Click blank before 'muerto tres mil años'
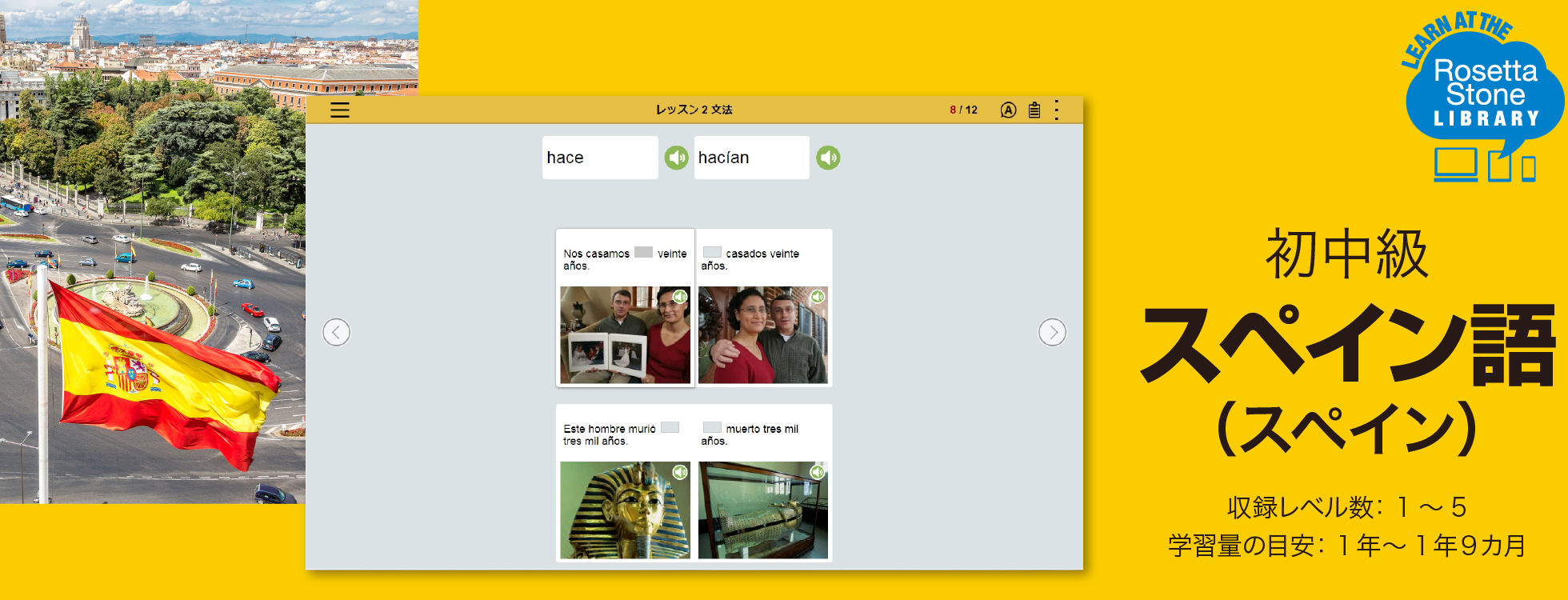Viewport: 1568px width, 600px height. click(x=712, y=428)
